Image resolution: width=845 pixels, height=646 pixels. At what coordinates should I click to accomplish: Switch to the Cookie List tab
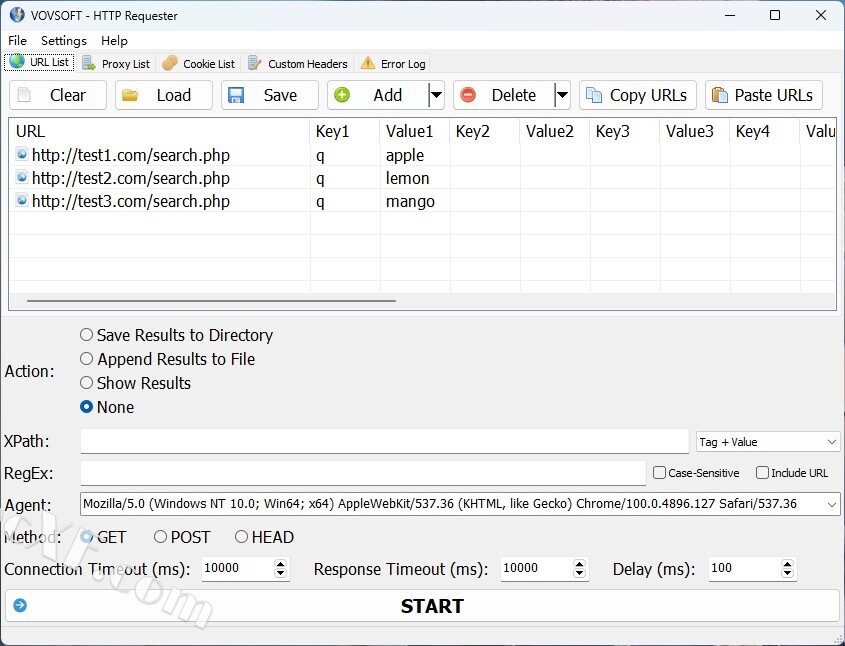click(x=199, y=64)
